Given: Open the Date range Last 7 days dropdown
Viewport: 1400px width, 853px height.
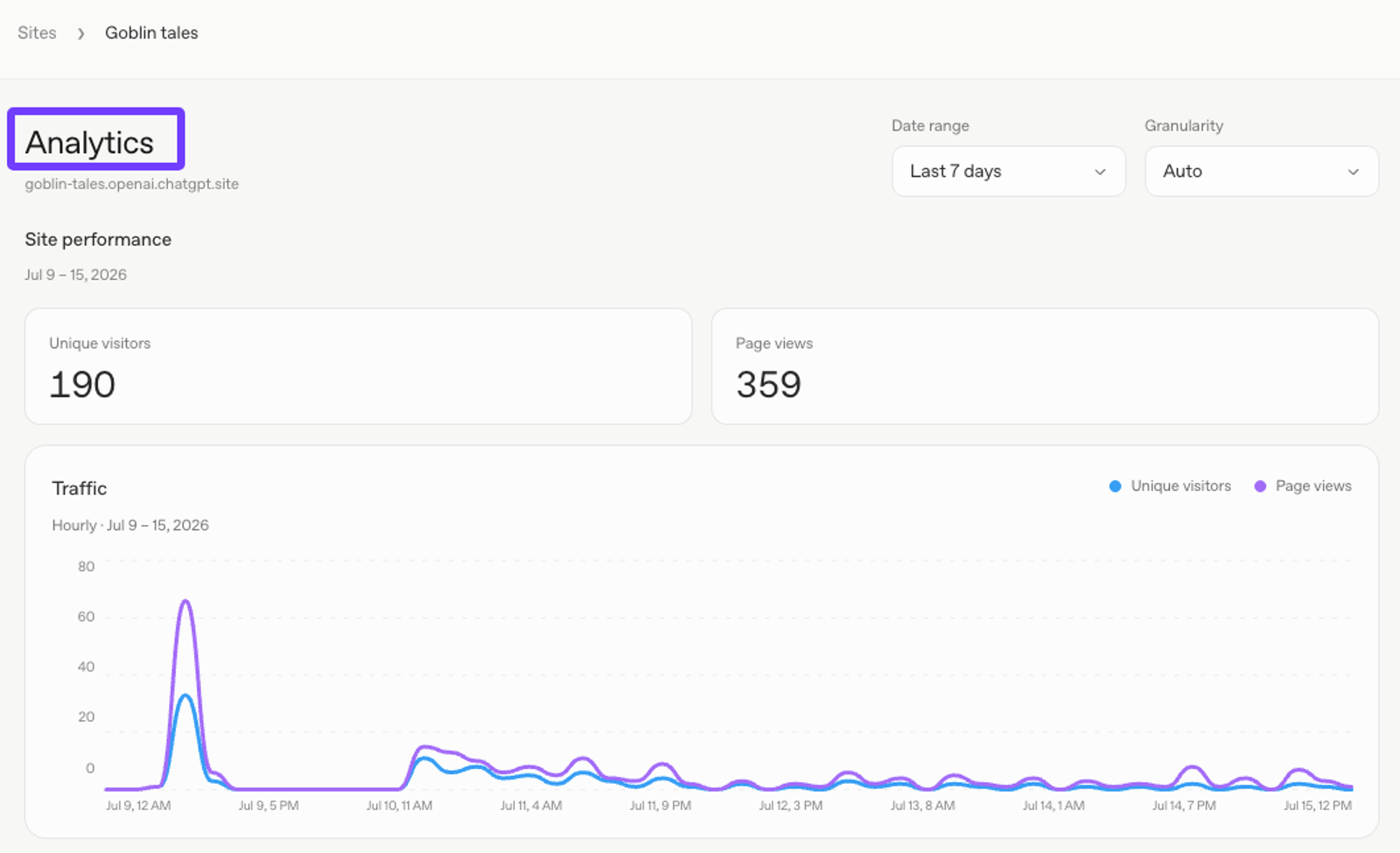Looking at the screenshot, I should click(1008, 171).
